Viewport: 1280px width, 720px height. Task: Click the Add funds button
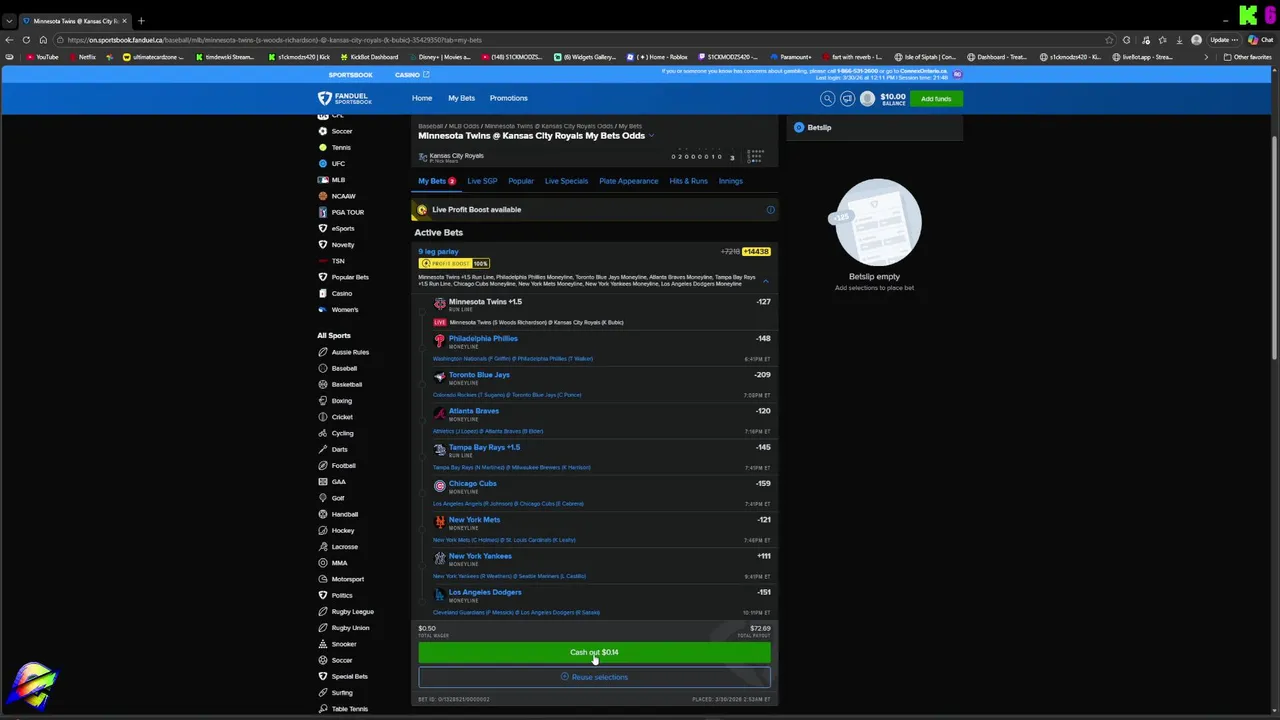936,99
